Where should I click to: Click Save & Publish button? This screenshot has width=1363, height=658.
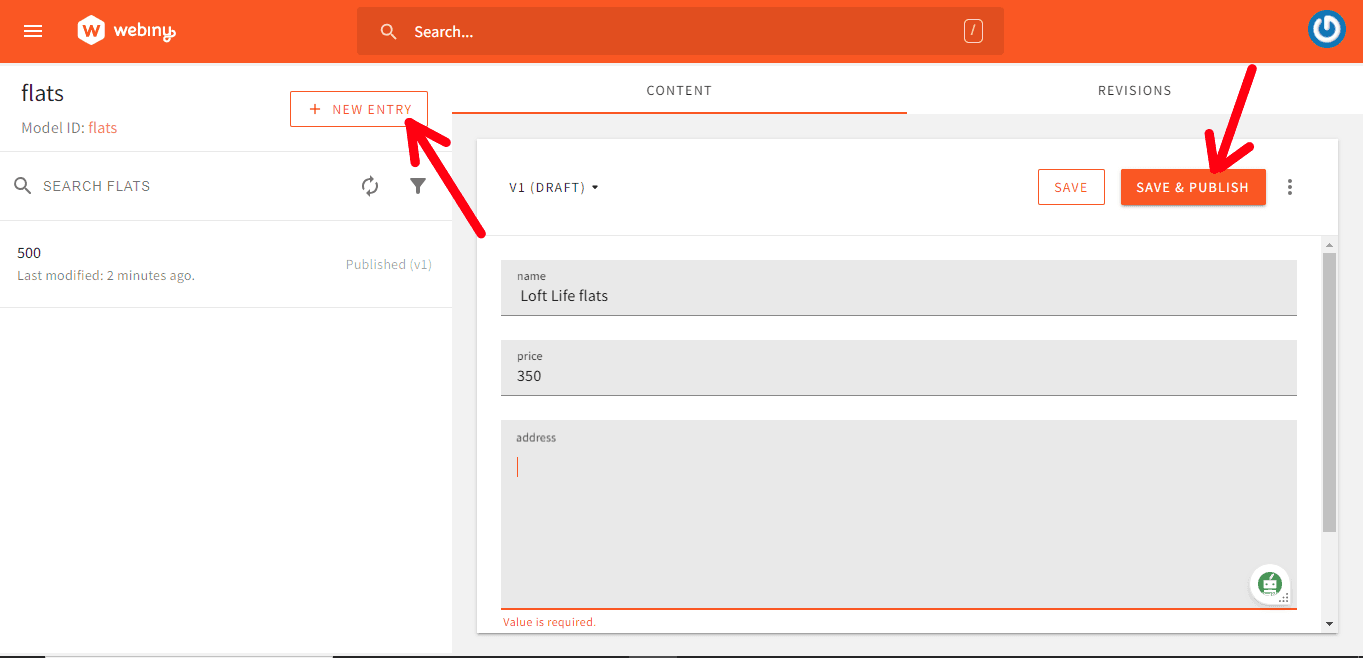1192,187
